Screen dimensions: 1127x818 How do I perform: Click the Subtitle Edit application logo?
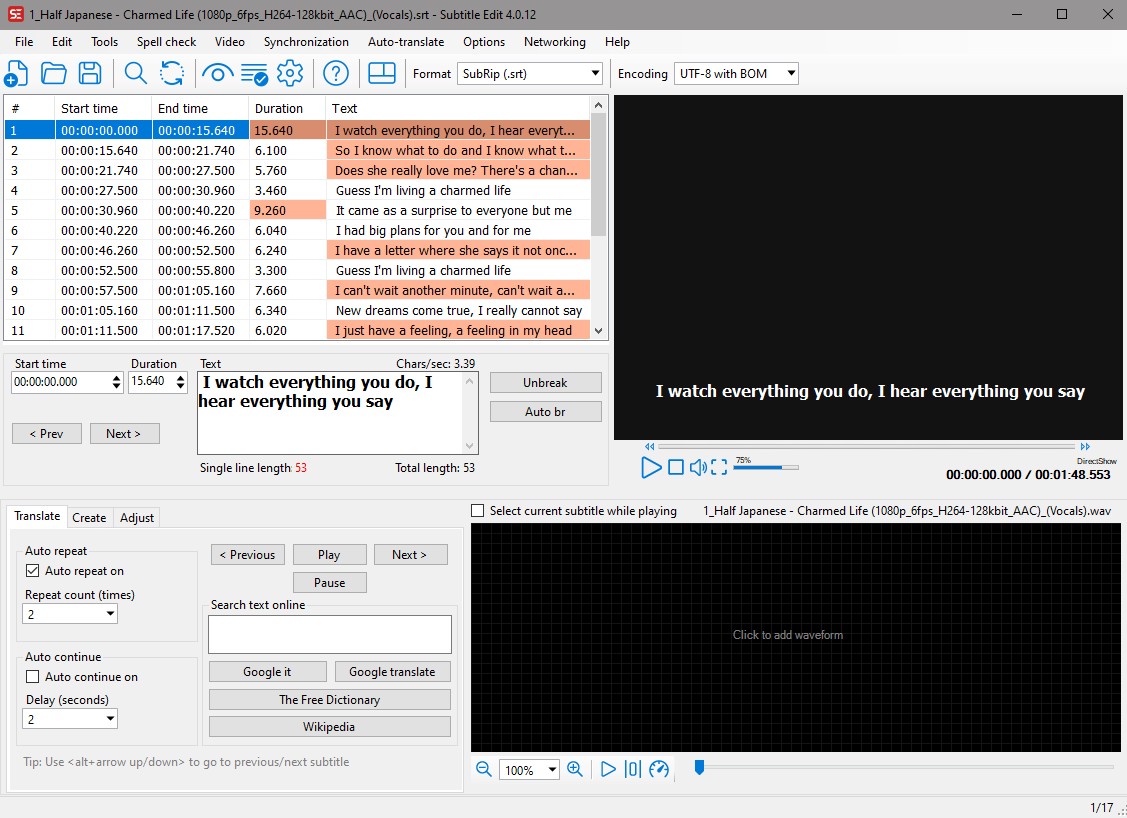[x=15, y=14]
